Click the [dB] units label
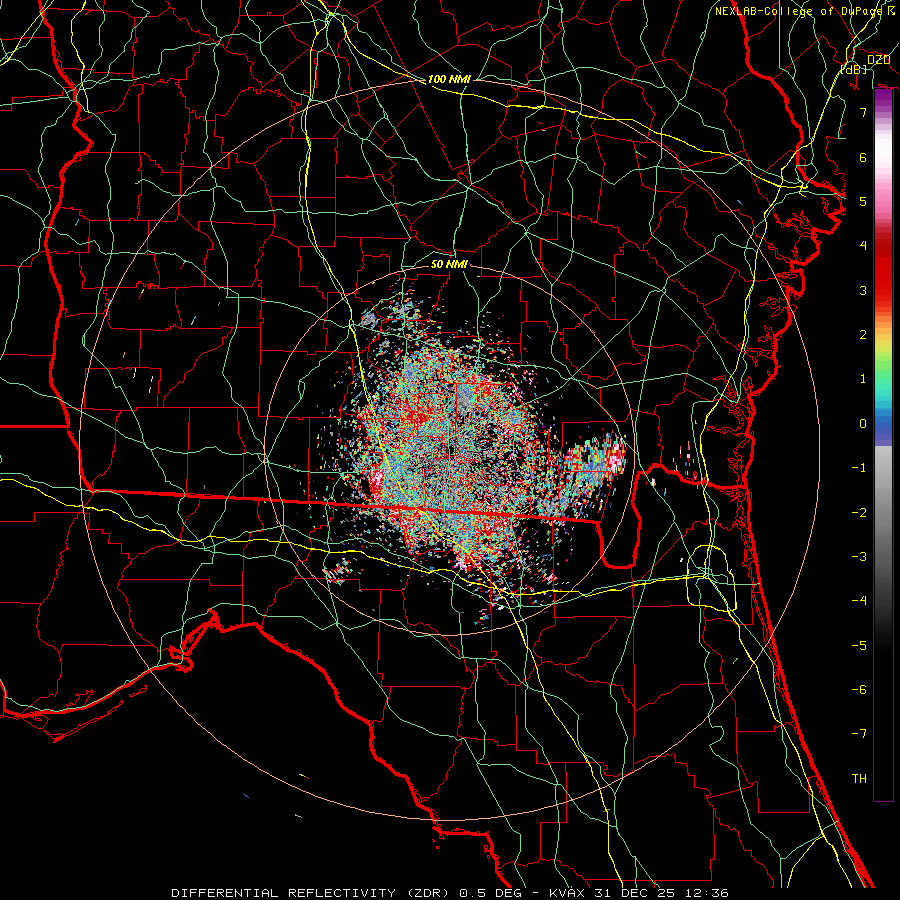 [854, 70]
